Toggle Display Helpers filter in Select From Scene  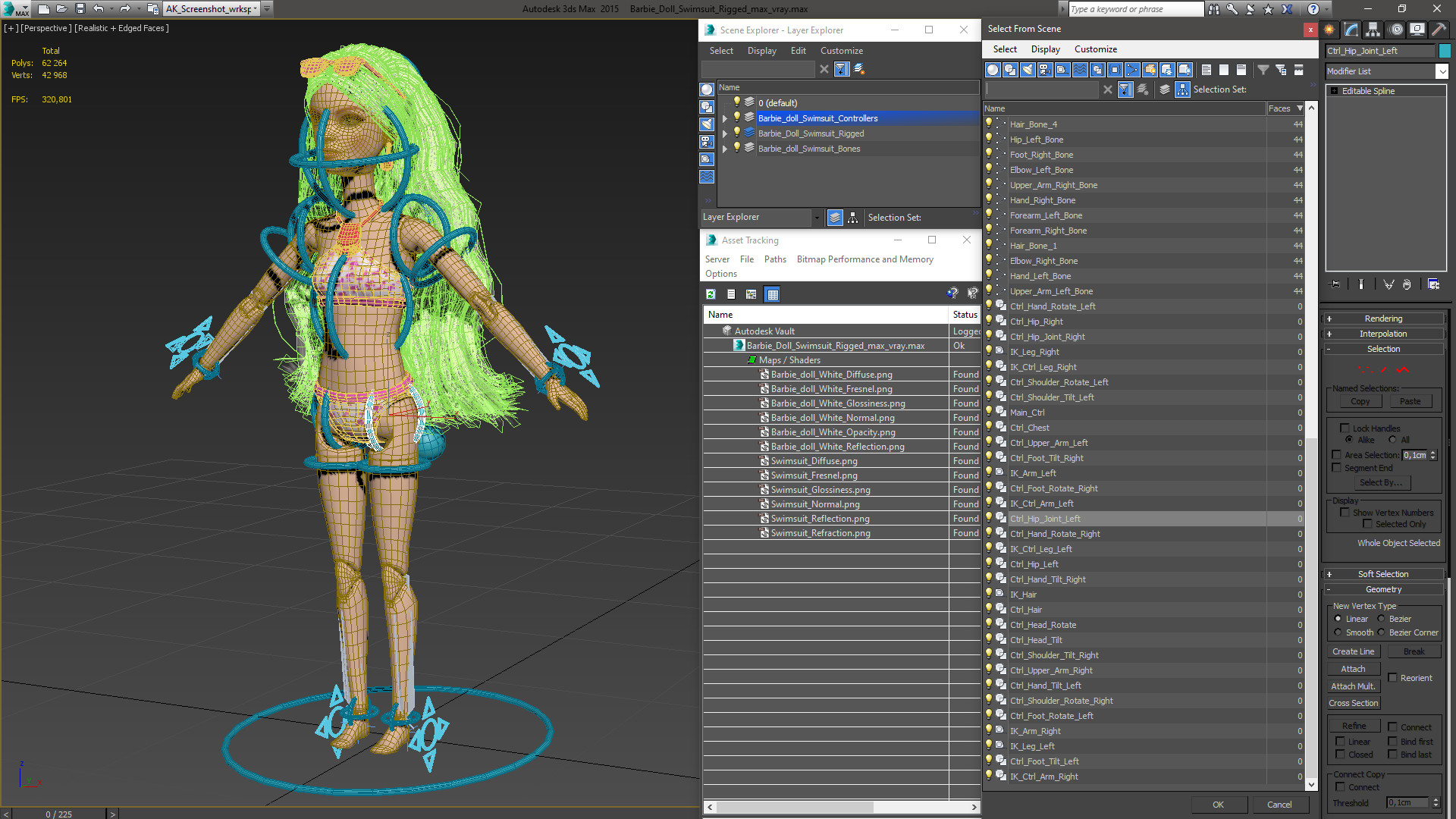pos(1062,70)
